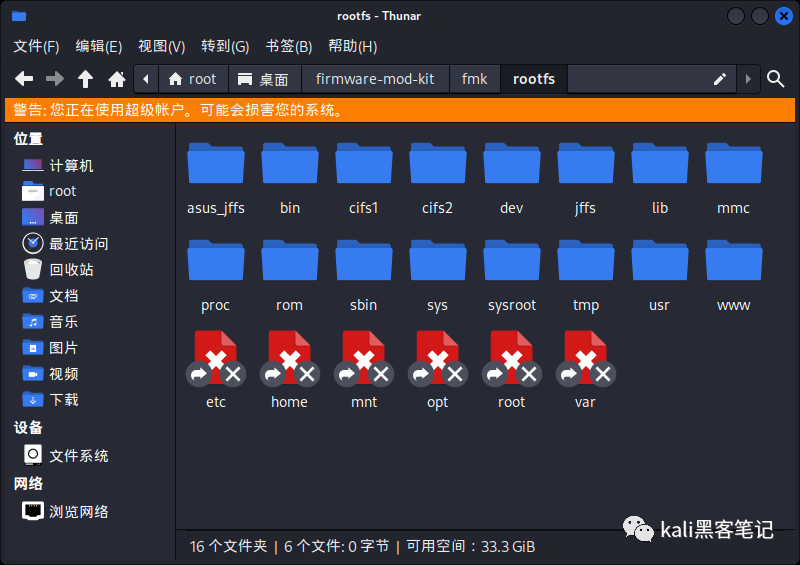Image resolution: width=800 pixels, height=565 pixels.
Task: Jump to firmware-mod-kit in path bar
Action: 375,79
